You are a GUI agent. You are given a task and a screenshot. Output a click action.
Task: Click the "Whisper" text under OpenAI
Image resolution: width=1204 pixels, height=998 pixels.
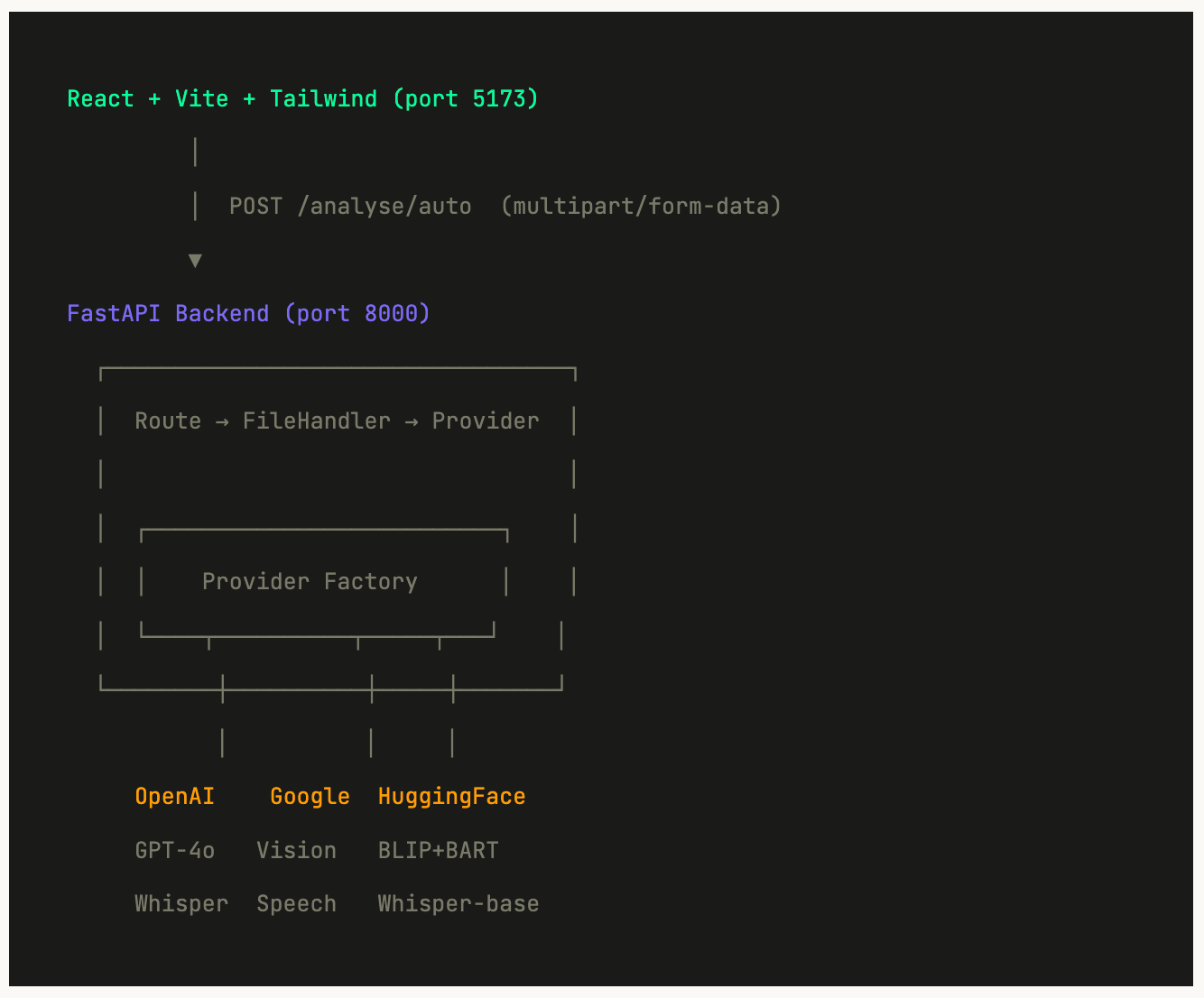click(181, 904)
